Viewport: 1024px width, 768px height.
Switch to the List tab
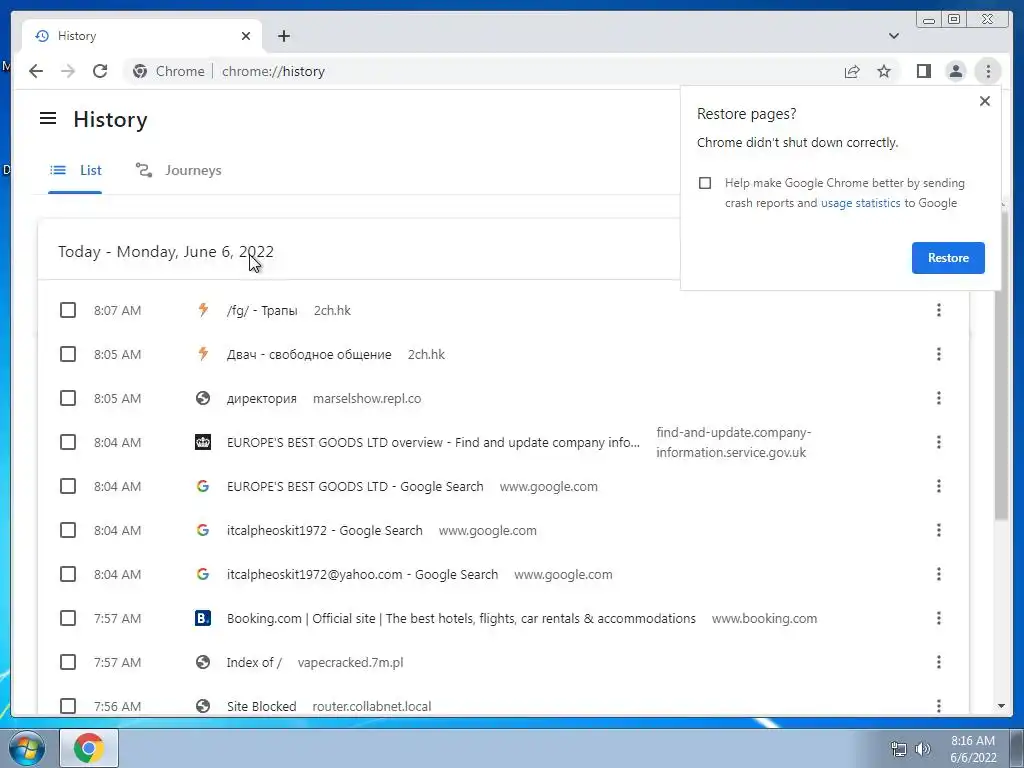[75, 170]
